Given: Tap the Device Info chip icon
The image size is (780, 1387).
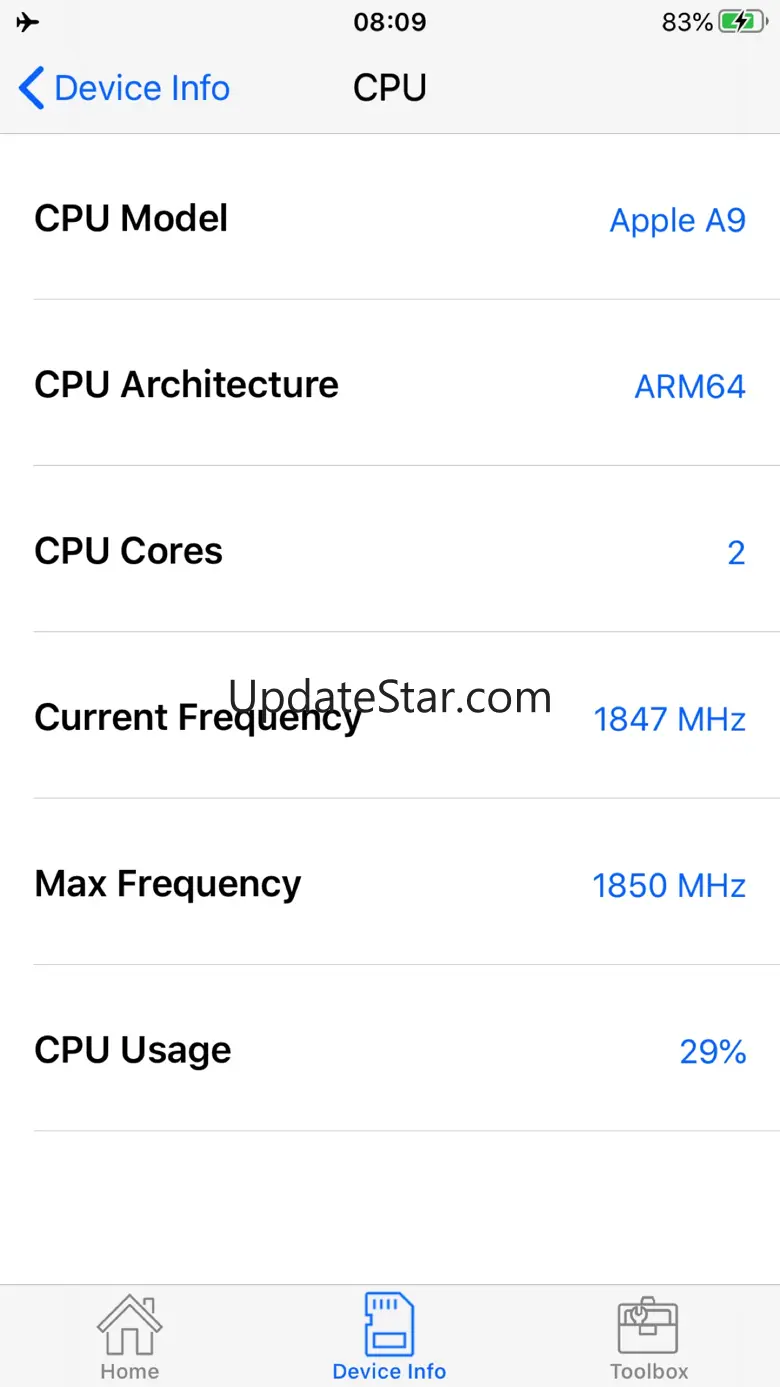Looking at the screenshot, I should tap(389, 1324).
